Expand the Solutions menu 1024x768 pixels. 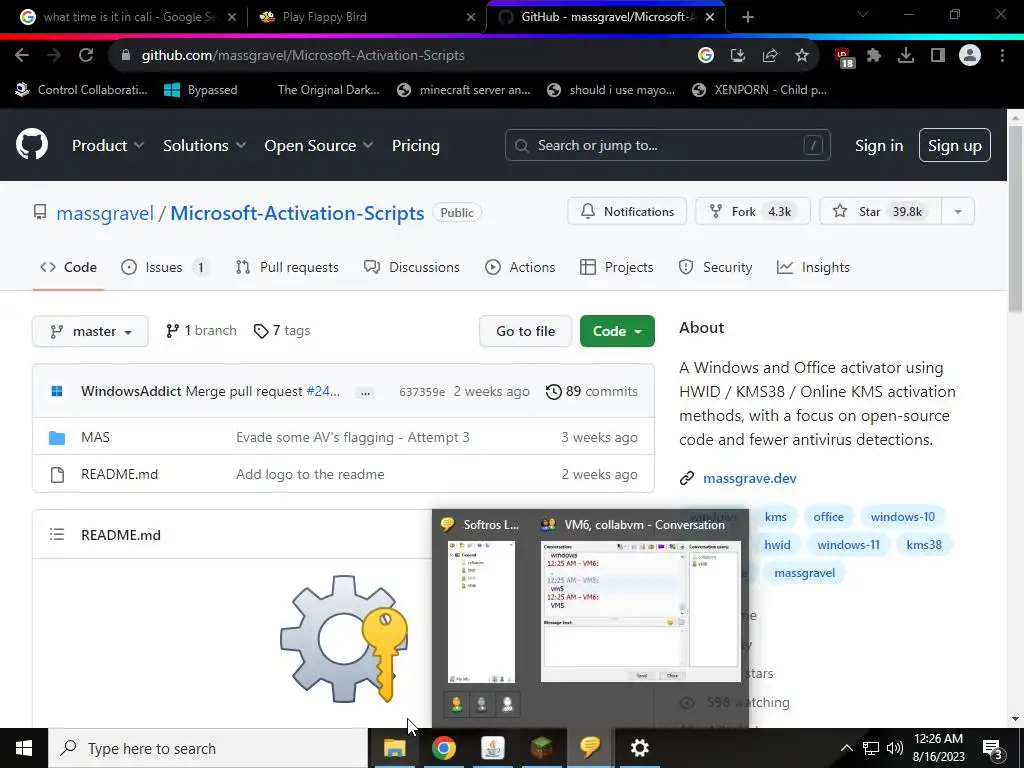(x=204, y=146)
